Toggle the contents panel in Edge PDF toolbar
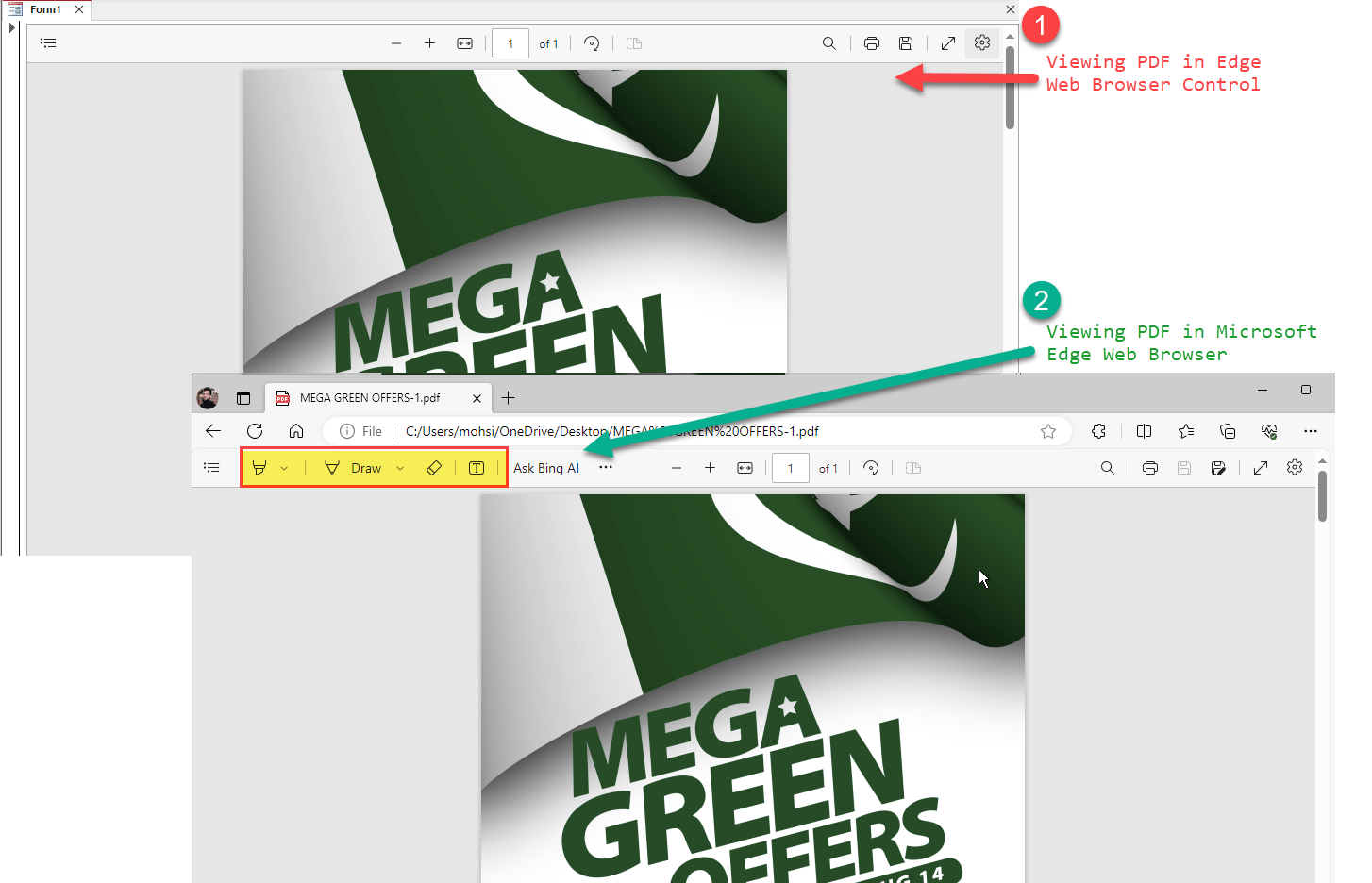The image size is (1372, 883). pos(211,468)
